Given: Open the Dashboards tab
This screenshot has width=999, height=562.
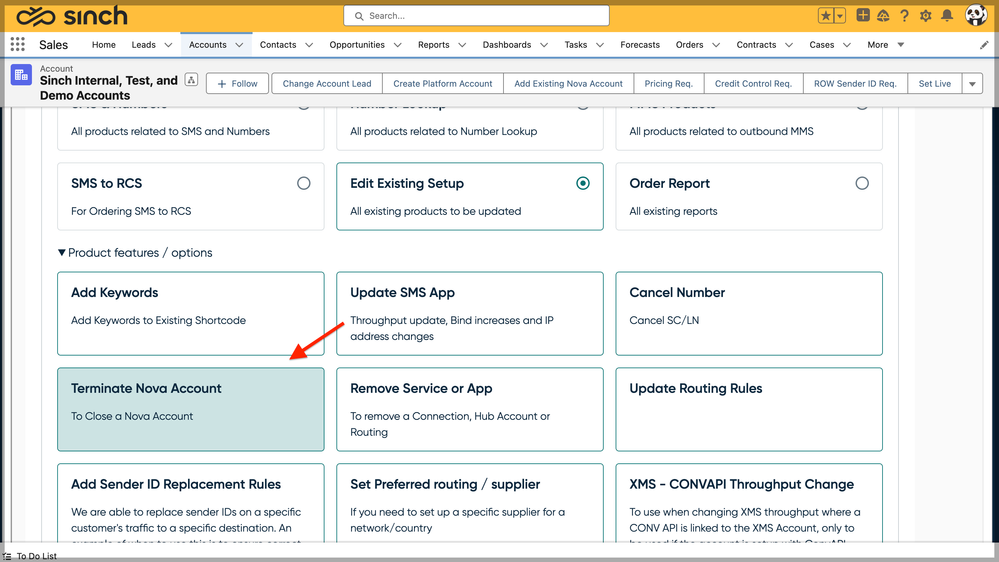Looking at the screenshot, I should pyautogui.click(x=507, y=45).
